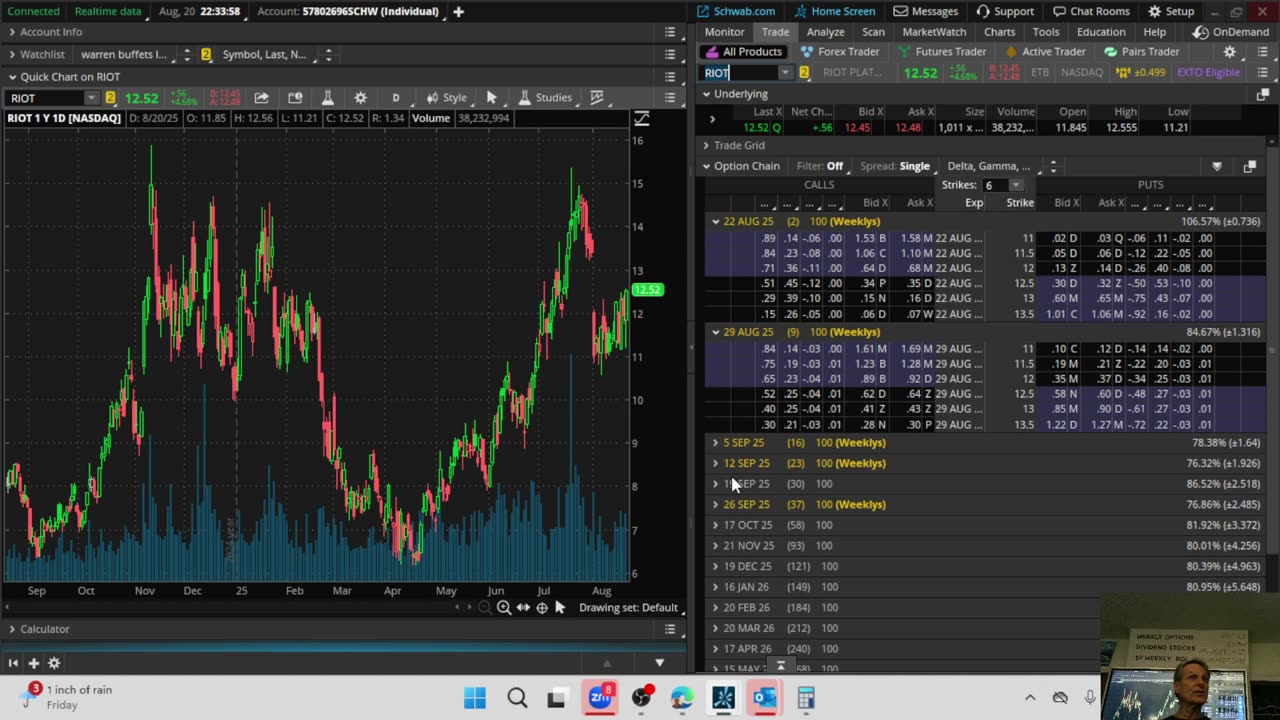1280x720 pixels.
Task: Open sidebar gear settings icon
Action: (x=54, y=663)
